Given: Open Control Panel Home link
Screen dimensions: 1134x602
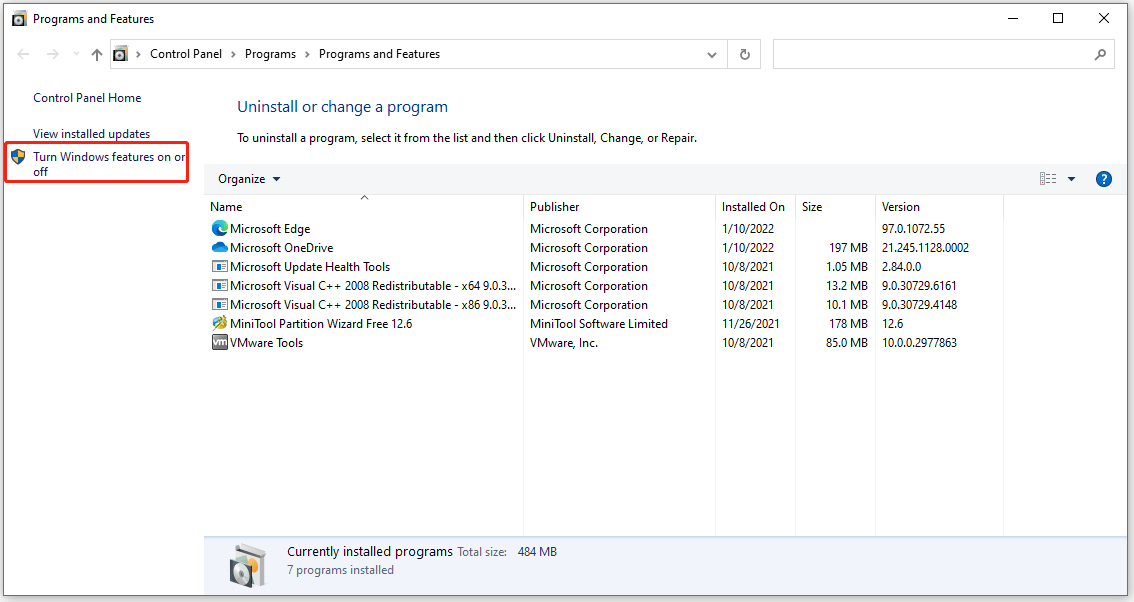Looking at the screenshot, I should (x=87, y=98).
